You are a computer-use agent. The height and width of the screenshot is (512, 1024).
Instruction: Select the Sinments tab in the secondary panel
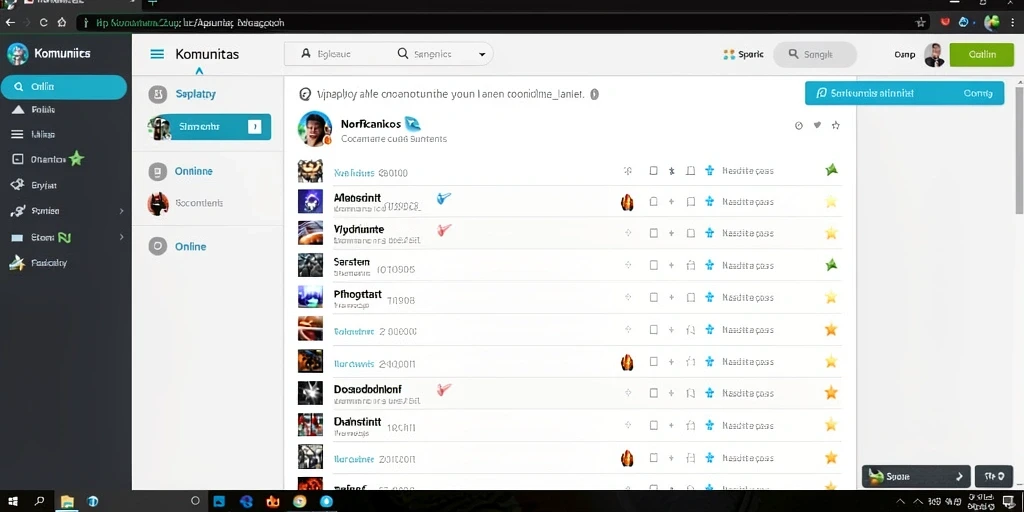tap(209, 127)
